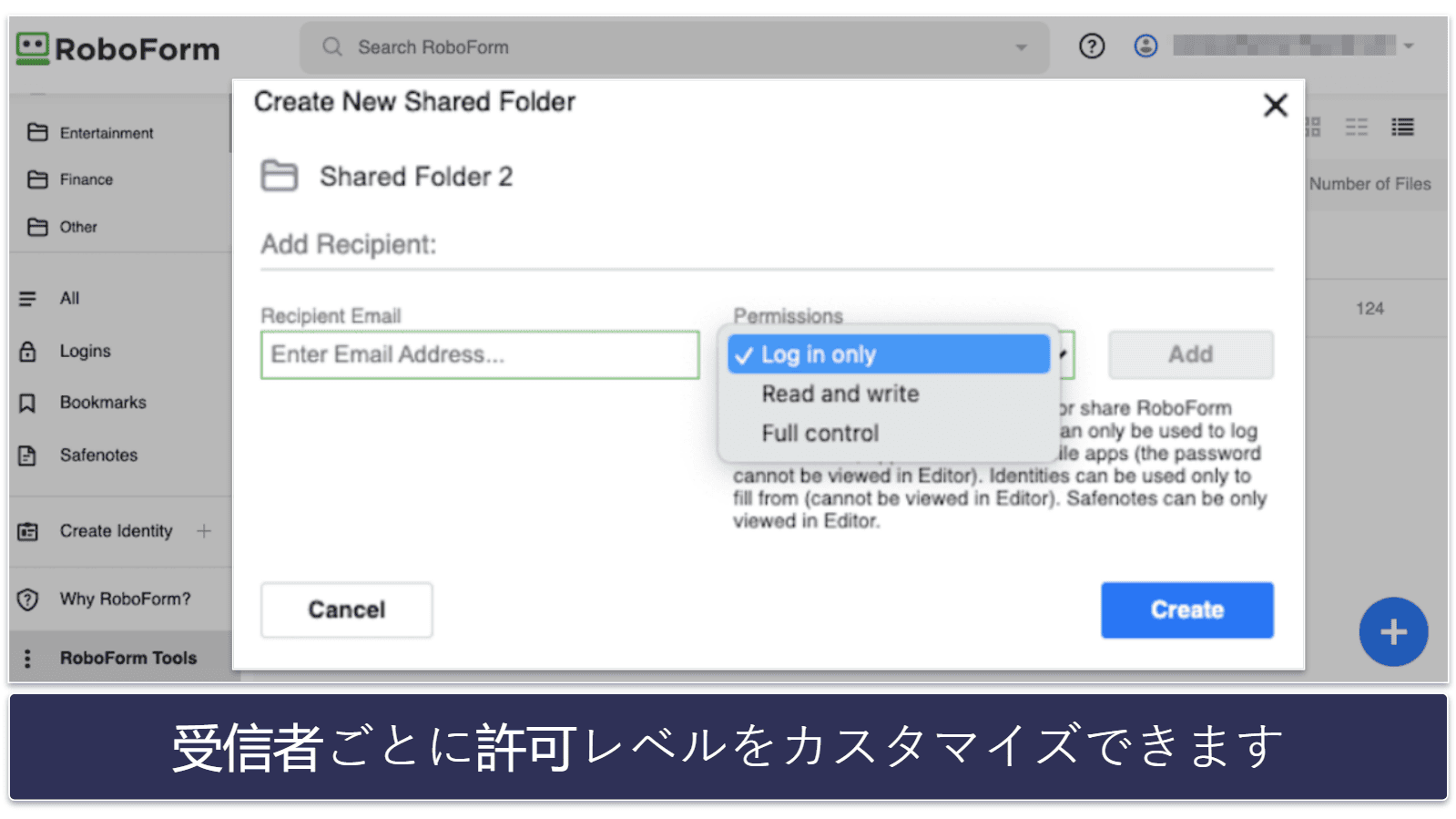Click the Recipient Email input field

pyautogui.click(x=480, y=354)
